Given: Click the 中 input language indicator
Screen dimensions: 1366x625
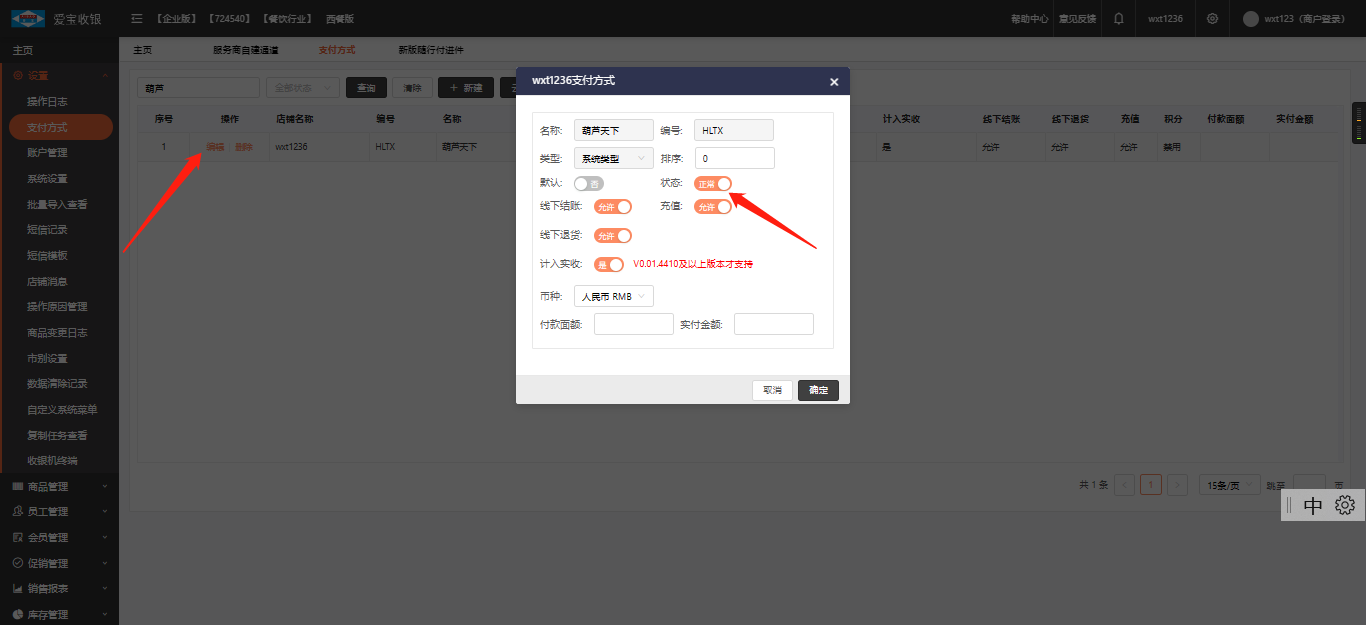Looking at the screenshot, I should (x=1313, y=505).
